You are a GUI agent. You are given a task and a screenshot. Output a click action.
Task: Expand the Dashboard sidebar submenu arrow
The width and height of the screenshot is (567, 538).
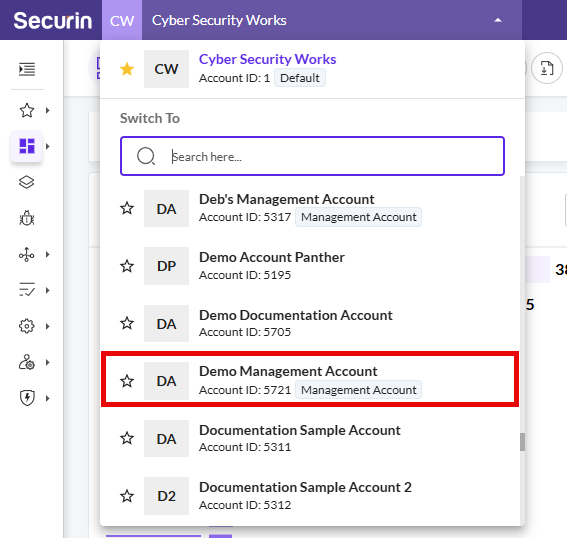[48, 146]
